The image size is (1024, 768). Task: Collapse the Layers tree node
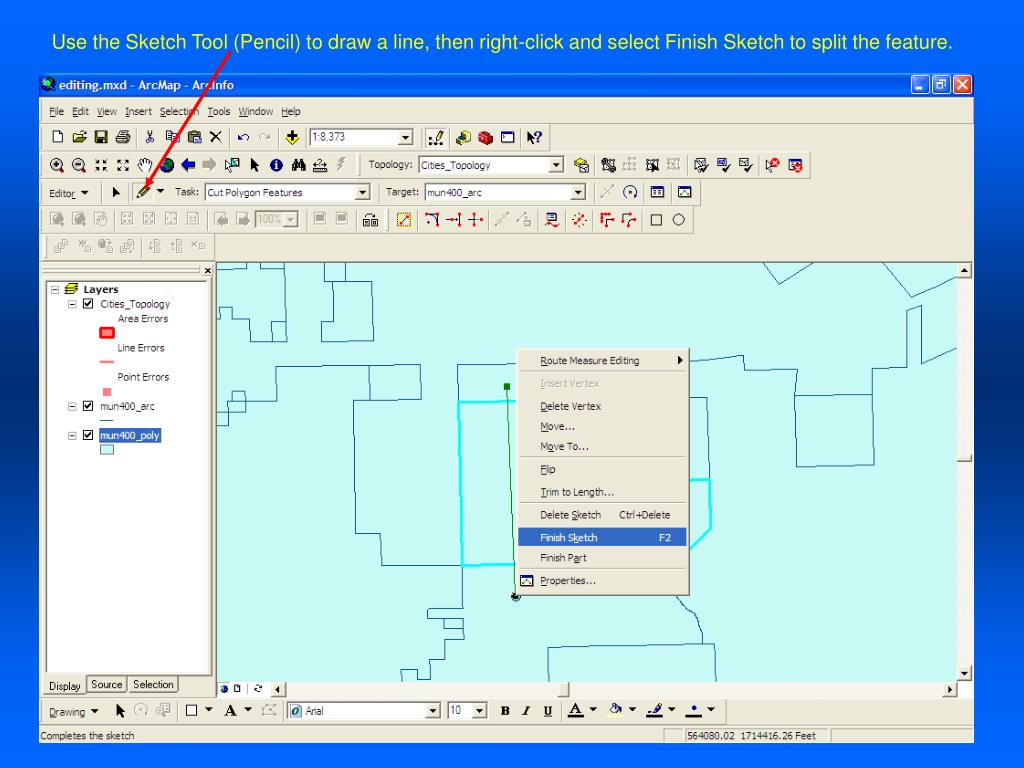point(56,289)
